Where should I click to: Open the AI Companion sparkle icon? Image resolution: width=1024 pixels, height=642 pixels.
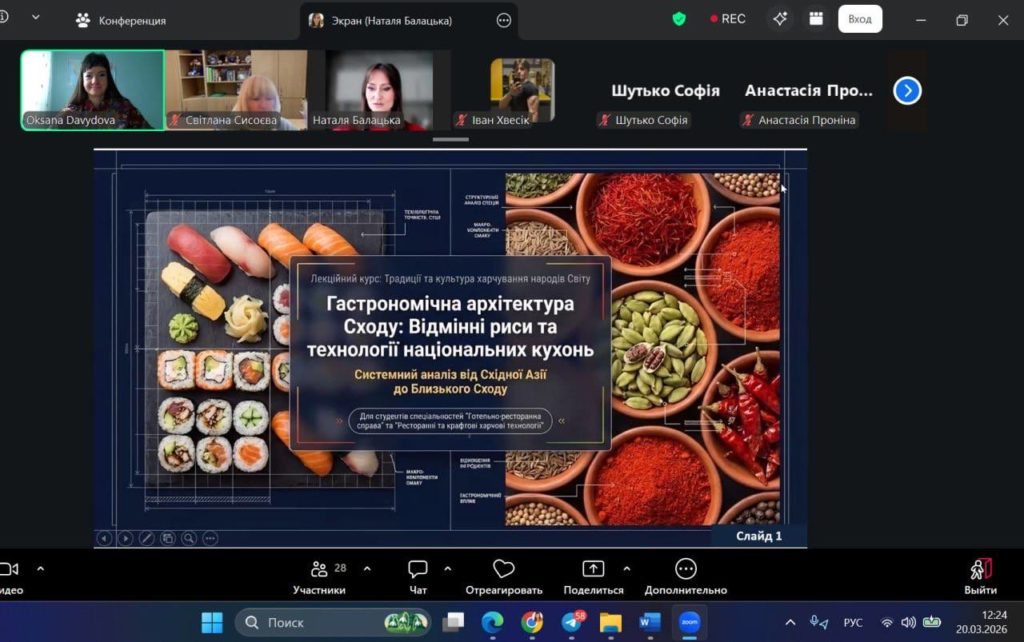point(780,19)
